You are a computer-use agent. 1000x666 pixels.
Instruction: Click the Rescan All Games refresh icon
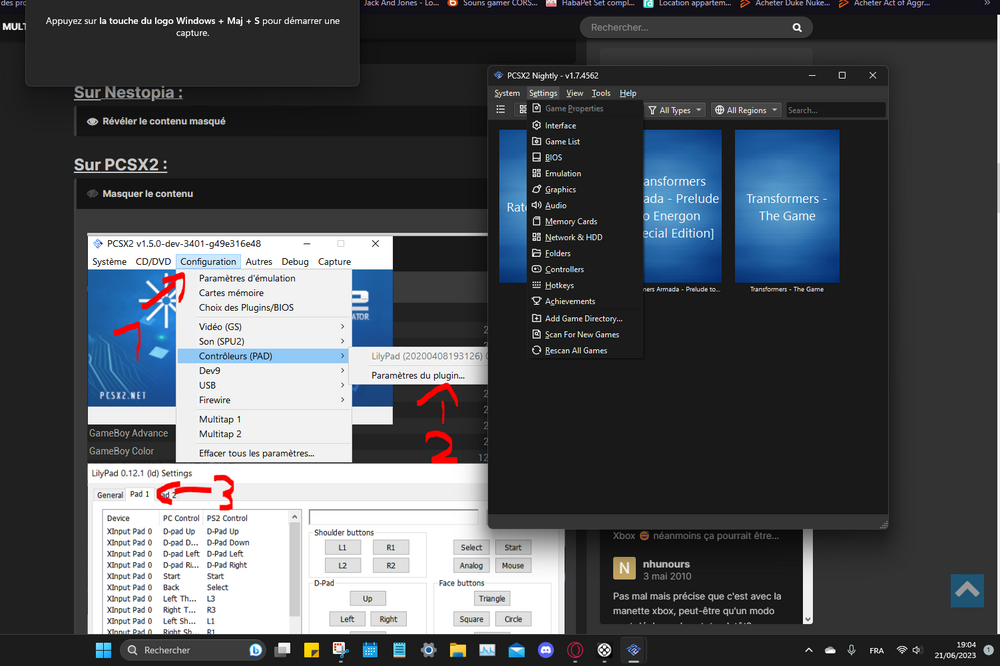pyautogui.click(x=537, y=350)
